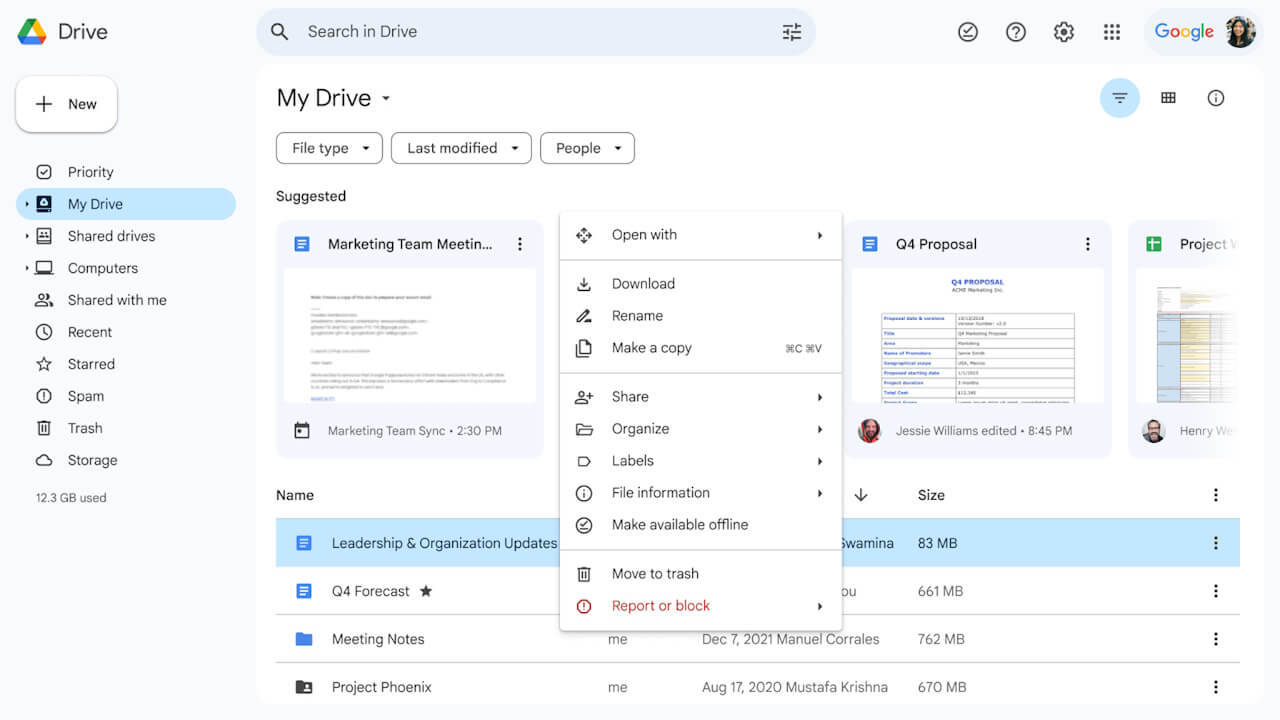Open the Settings gear icon
Screen dimensions: 1280x720
click(1063, 32)
